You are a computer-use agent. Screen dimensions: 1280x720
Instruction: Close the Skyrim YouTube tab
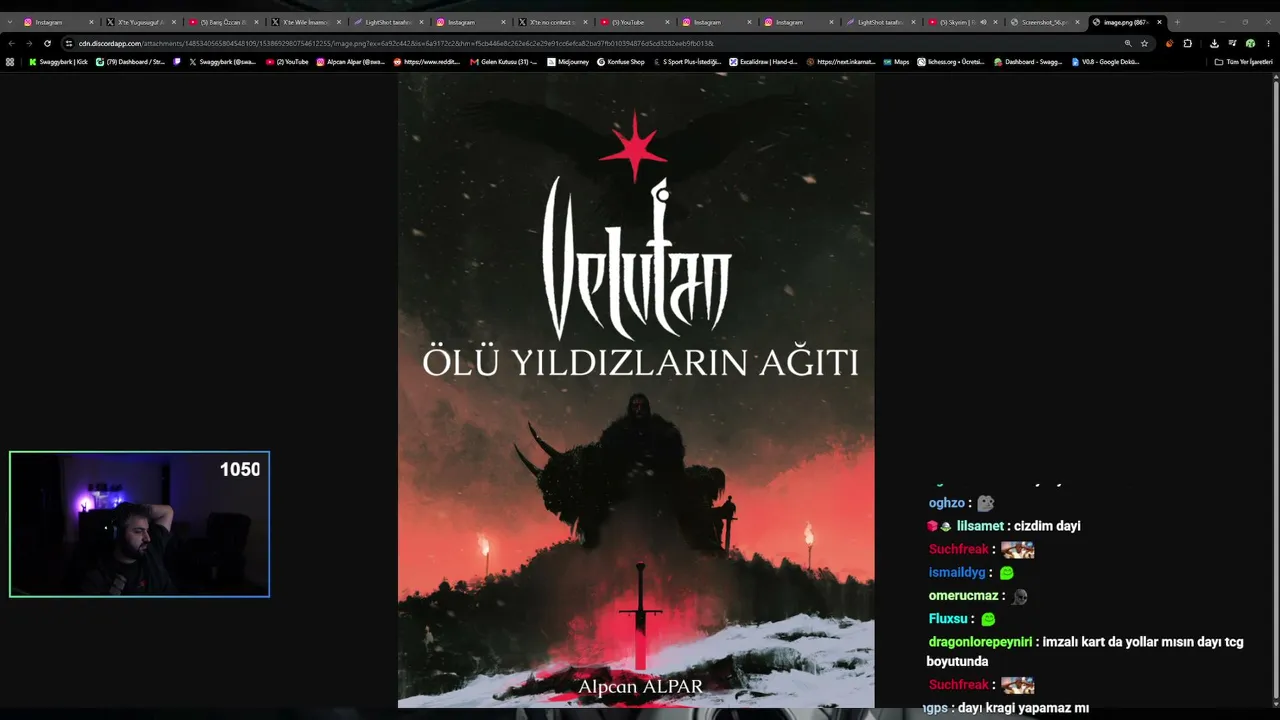click(x=995, y=22)
